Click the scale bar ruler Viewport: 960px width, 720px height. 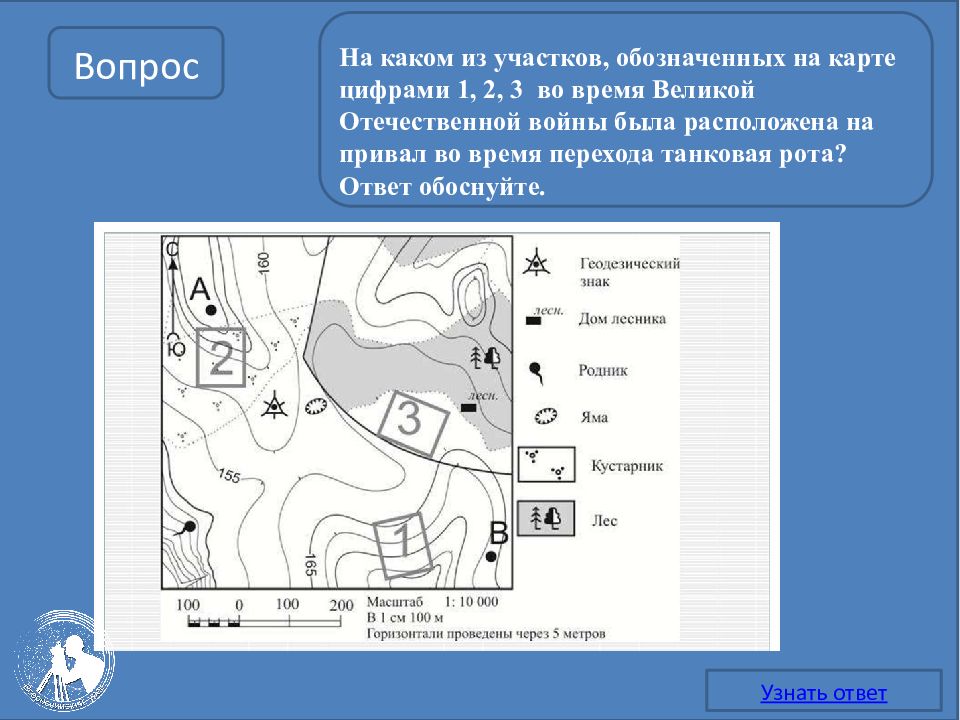coord(264,622)
